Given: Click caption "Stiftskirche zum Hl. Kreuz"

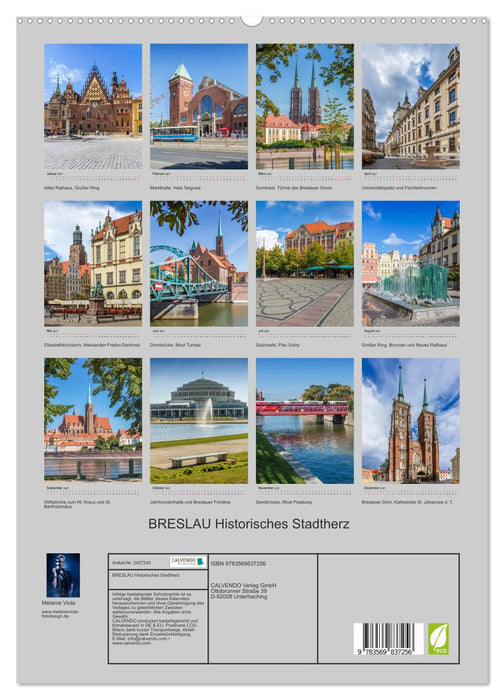Looking at the screenshot, I should tap(77, 504).
